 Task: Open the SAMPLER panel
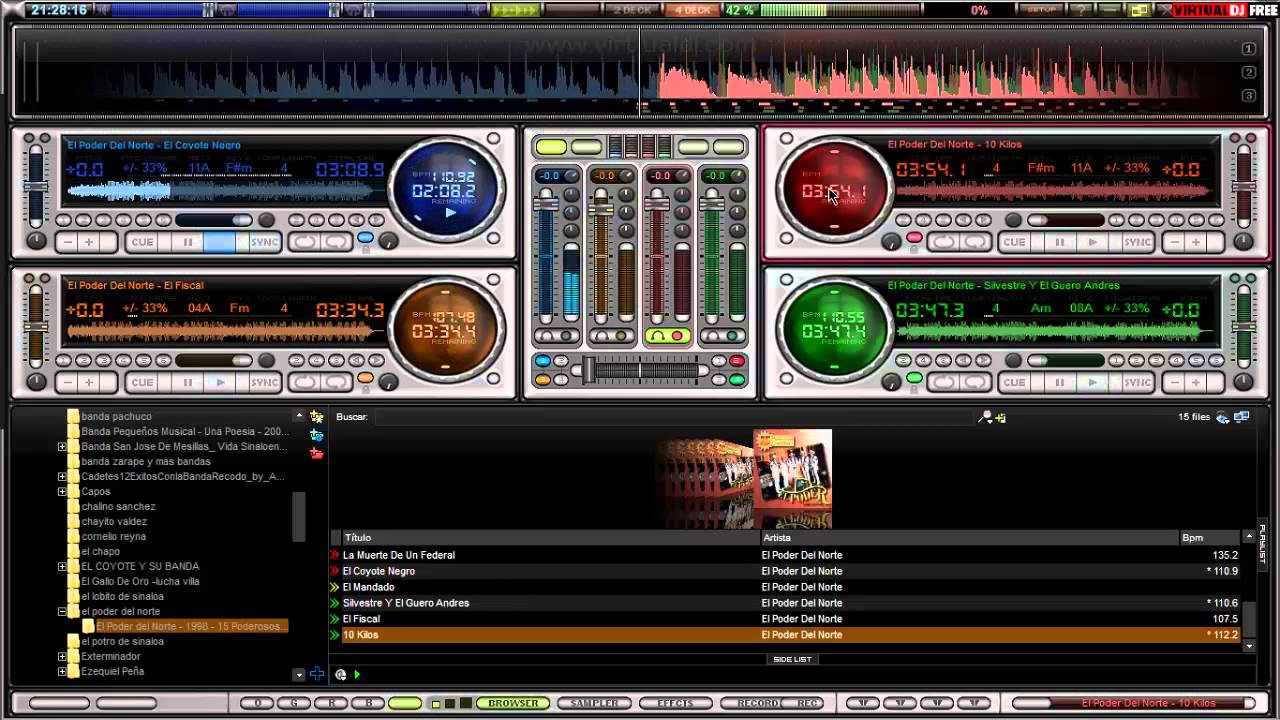[594, 703]
